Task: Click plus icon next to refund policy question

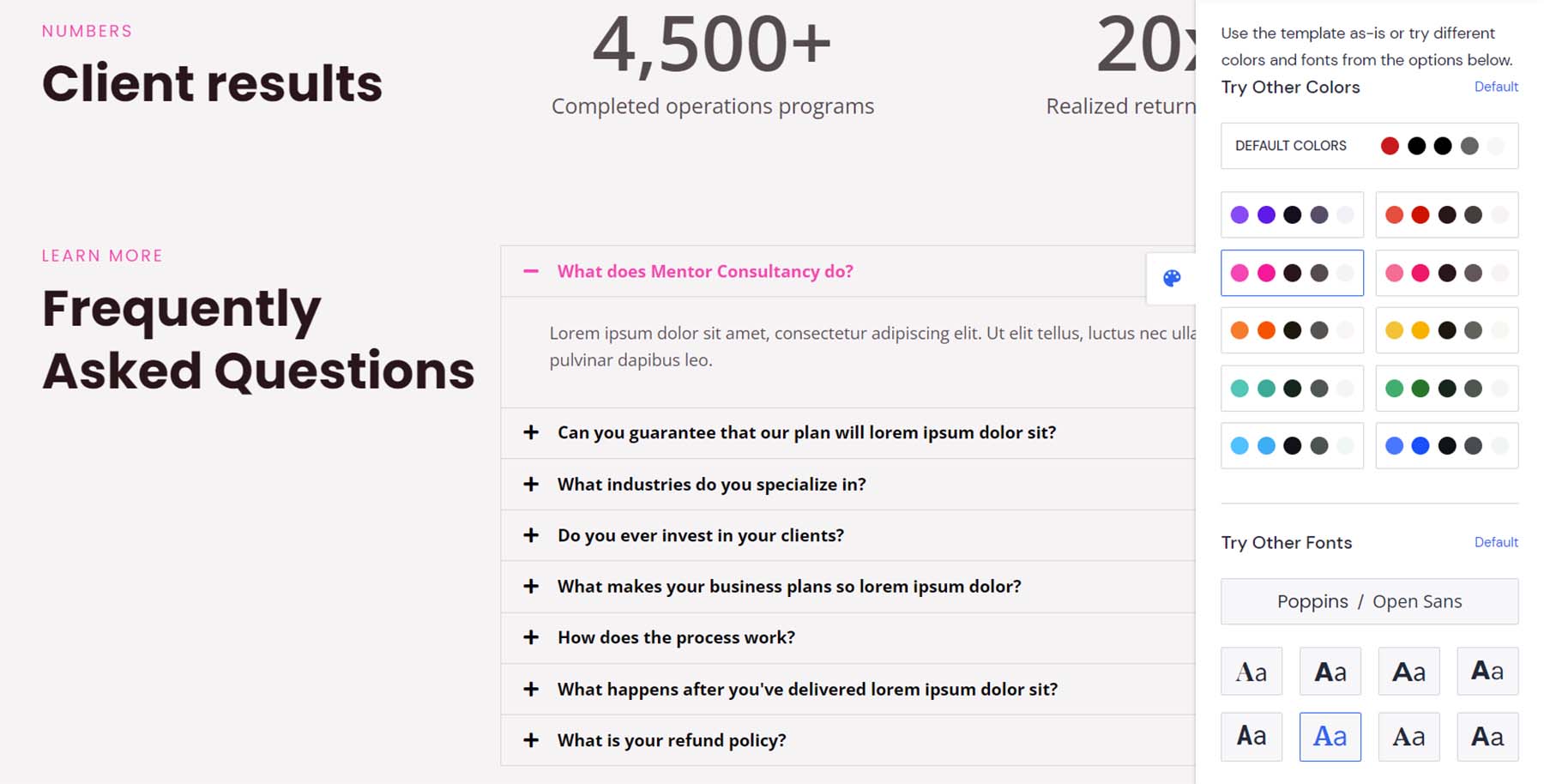Action: pyautogui.click(x=531, y=740)
